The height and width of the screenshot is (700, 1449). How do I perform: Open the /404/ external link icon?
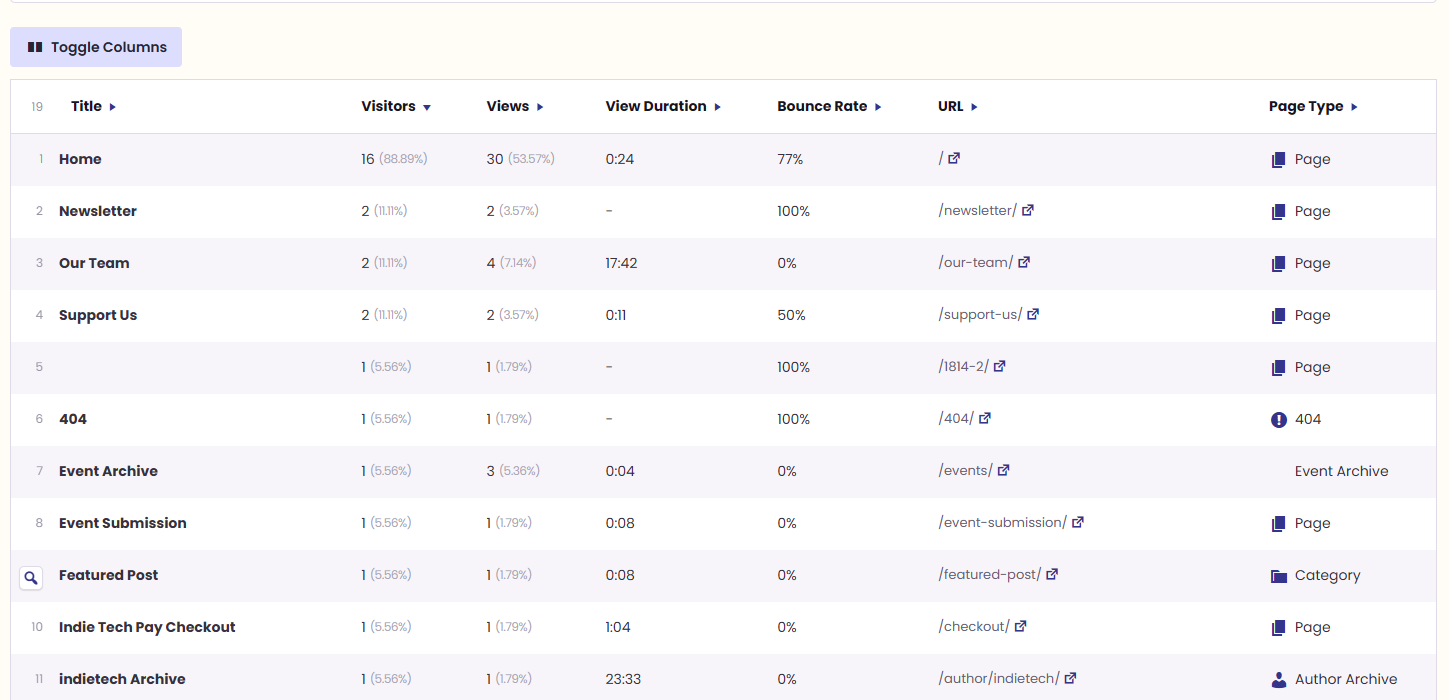point(985,418)
